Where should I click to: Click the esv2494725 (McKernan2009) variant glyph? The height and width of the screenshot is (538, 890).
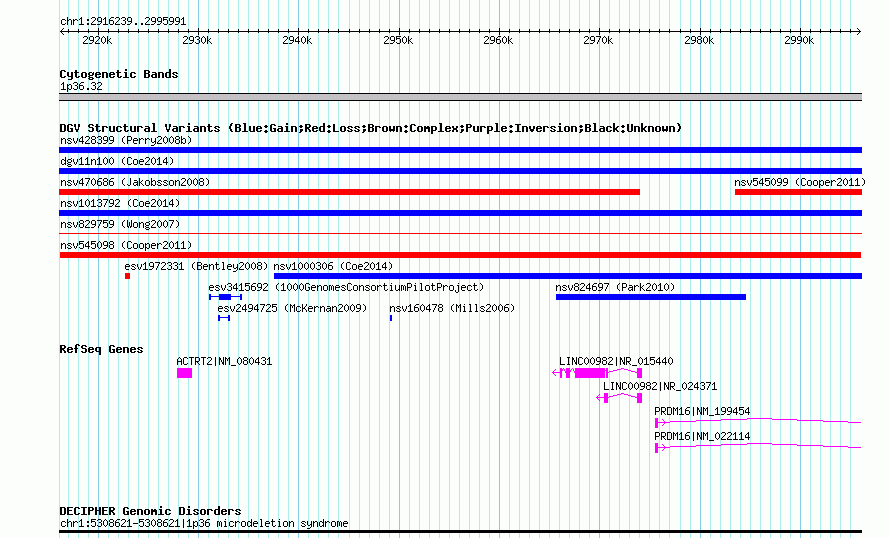tap(224, 318)
